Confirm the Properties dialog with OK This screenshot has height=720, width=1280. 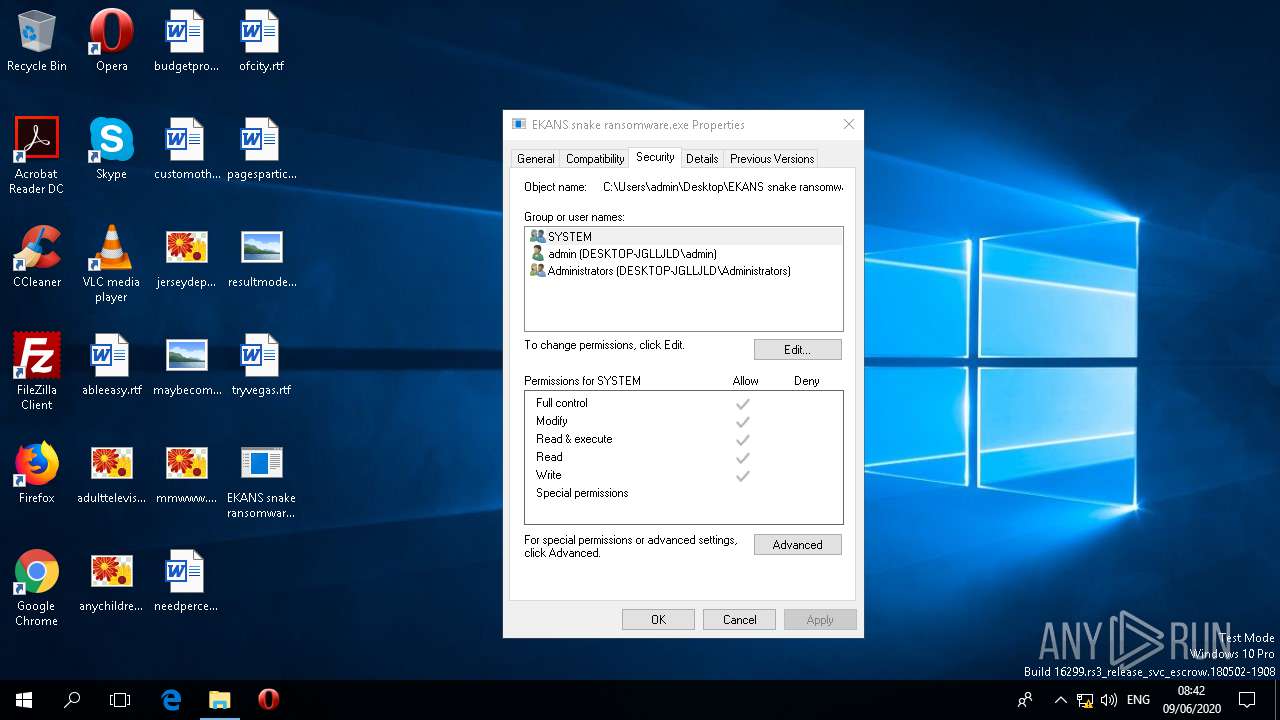click(658, 620)
